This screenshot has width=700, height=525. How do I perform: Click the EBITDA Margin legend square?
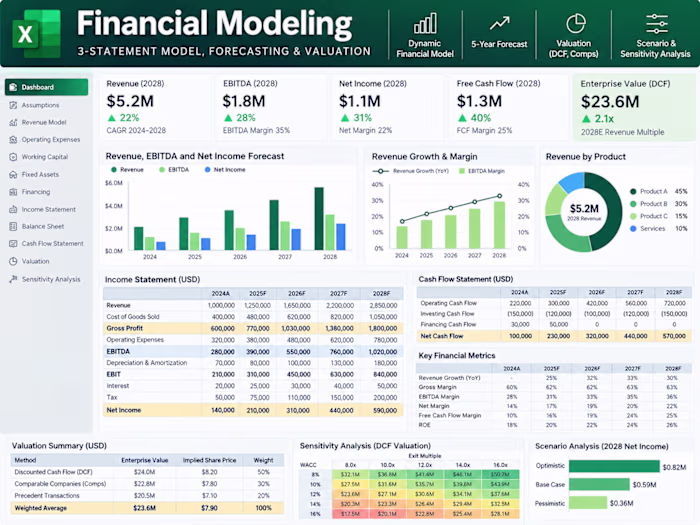click(x=462, y=171)
